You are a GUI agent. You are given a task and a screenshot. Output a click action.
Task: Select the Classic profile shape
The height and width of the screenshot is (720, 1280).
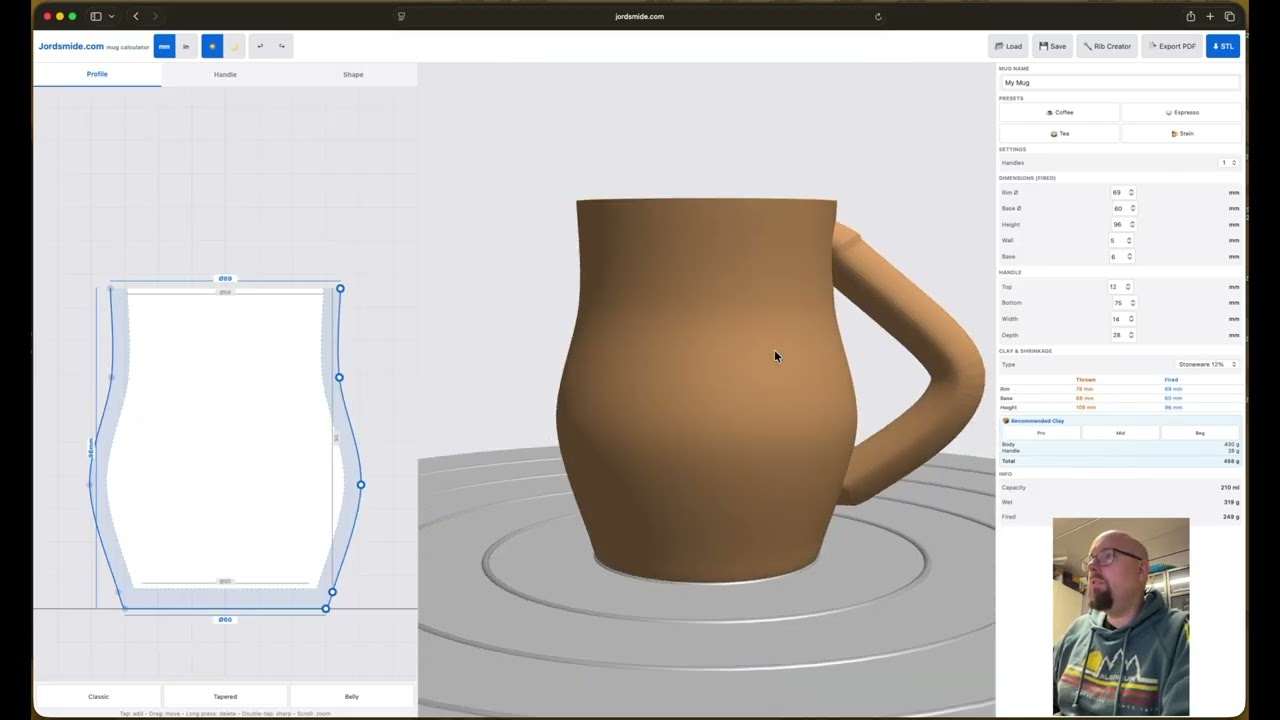(98, 696)
